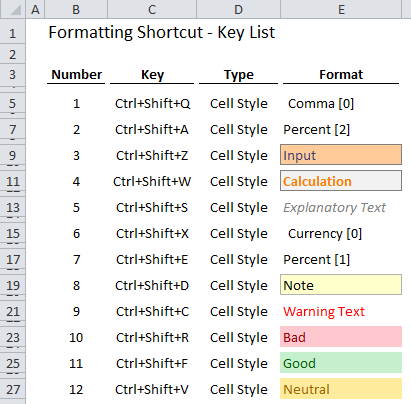The image size is (411, 404).
Task: Select row 5 header
Action: click(13, 103)
